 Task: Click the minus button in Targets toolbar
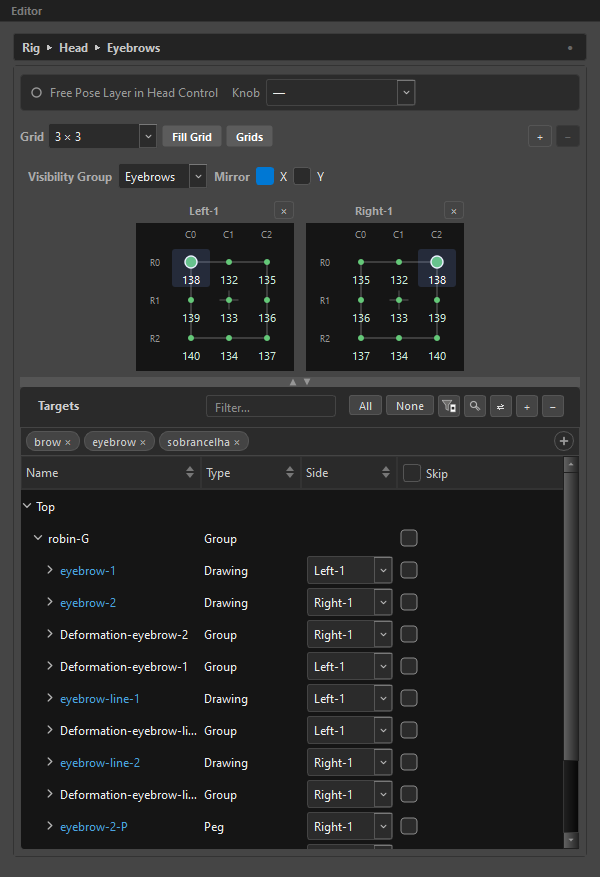tap(552, 406)
